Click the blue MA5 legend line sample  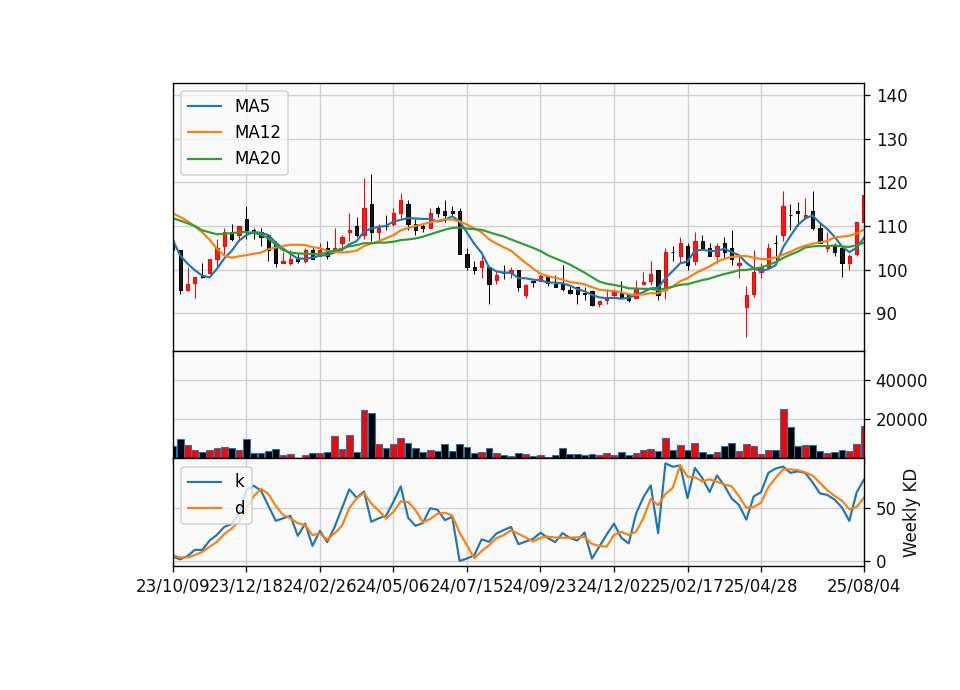coord(204,106)
